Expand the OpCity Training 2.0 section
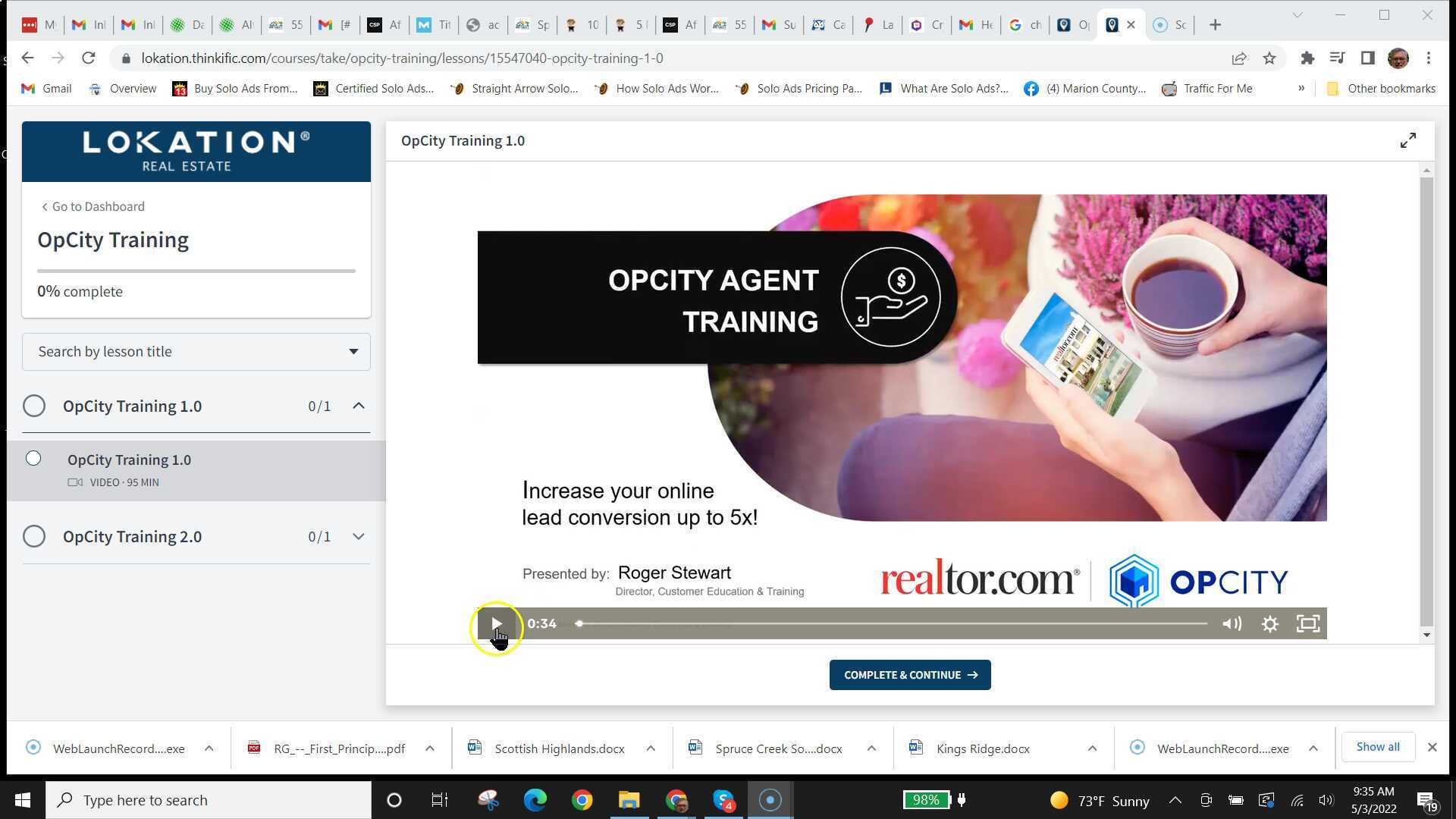 [x=358, y=536]
